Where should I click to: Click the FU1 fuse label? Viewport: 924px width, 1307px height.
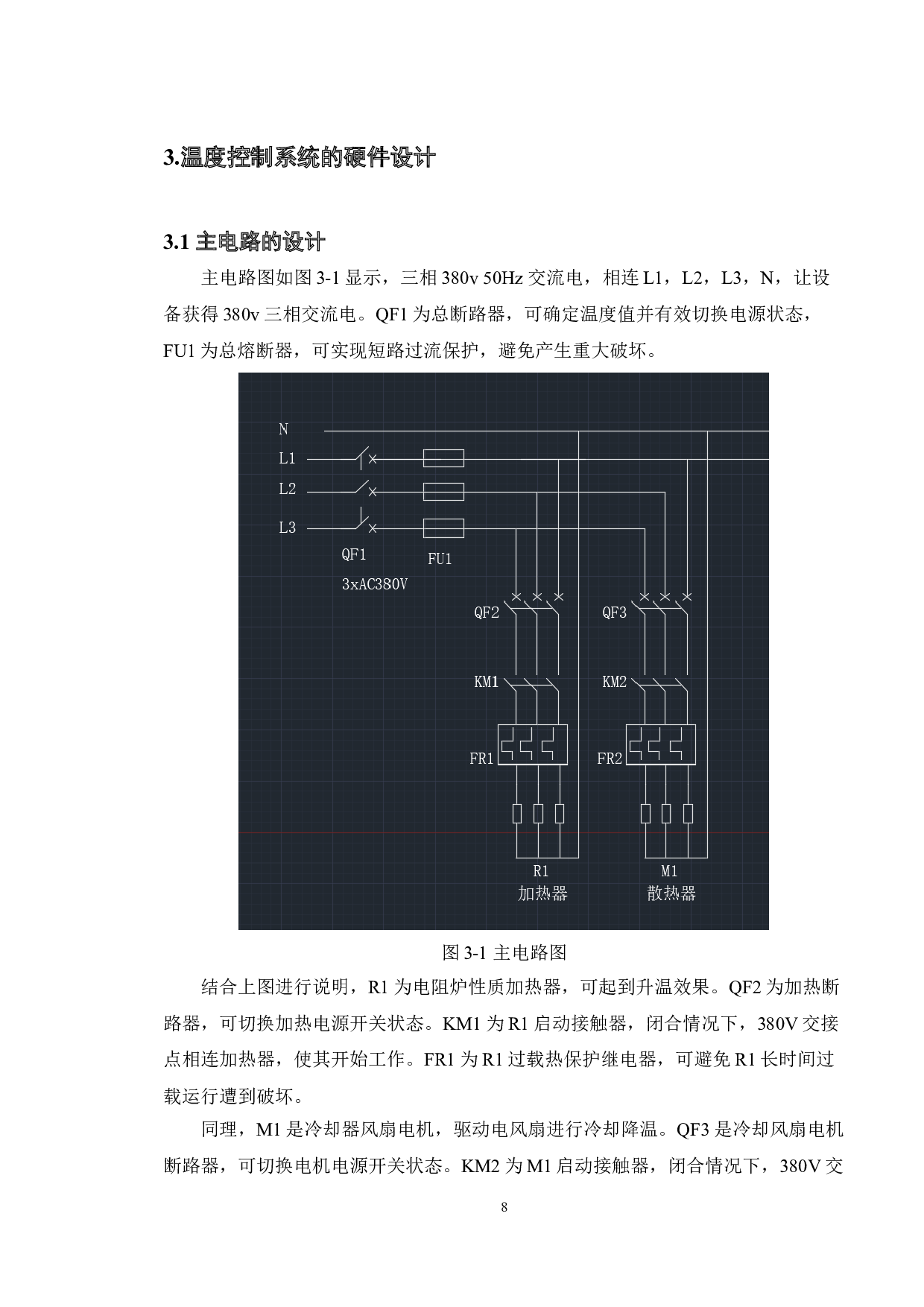pyautogui.click(x=440, y=559)
